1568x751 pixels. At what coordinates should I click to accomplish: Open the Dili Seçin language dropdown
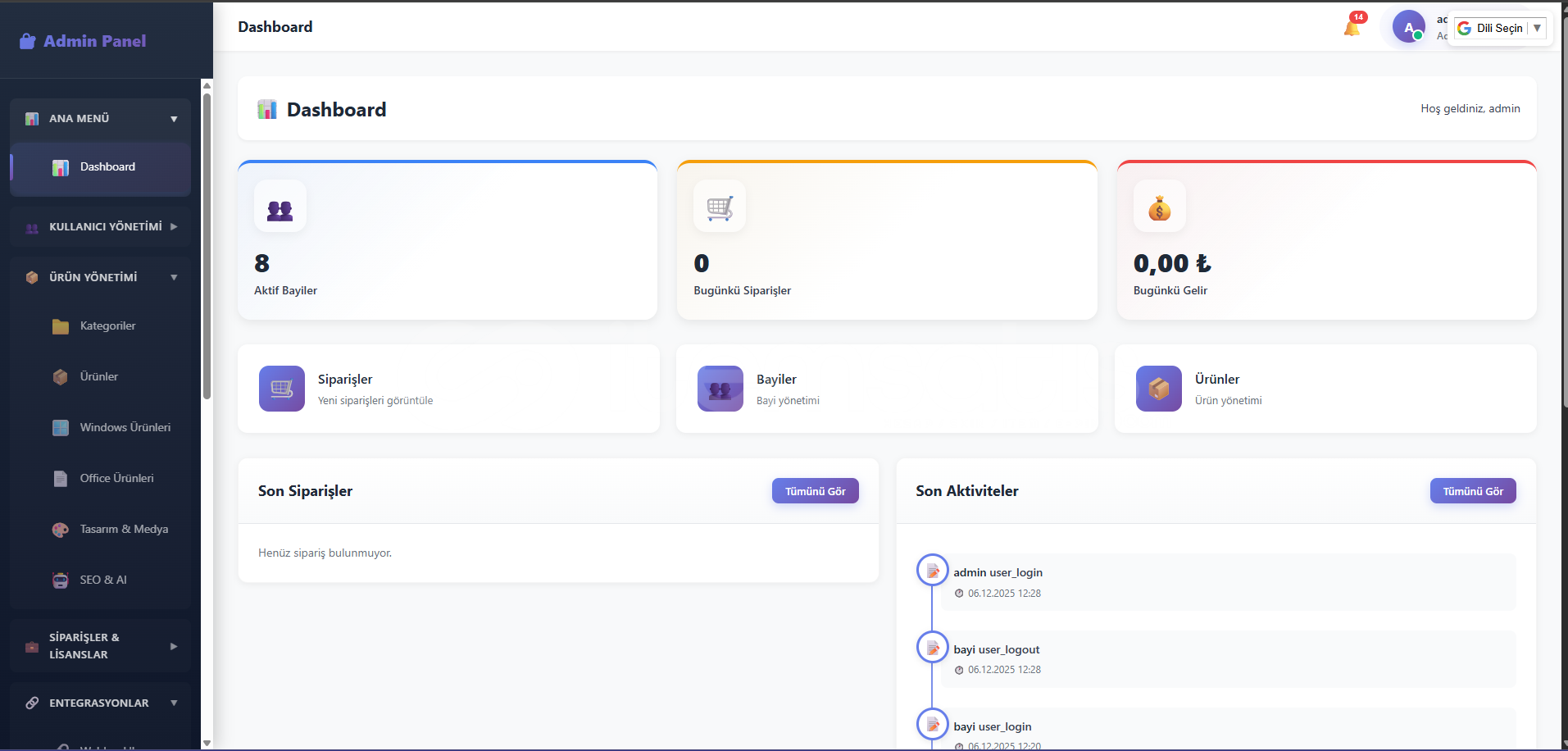[1500, 28]
